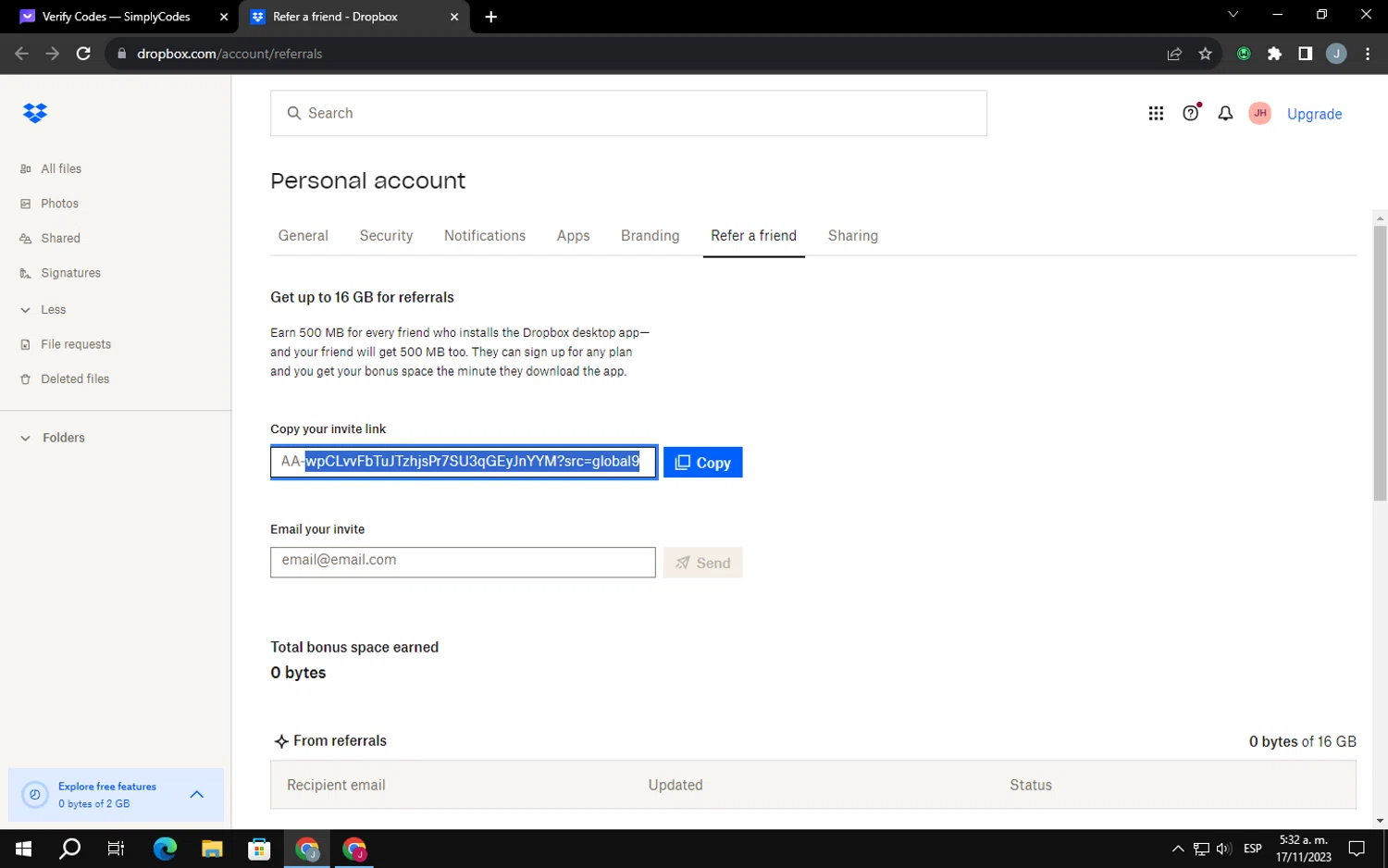Focus the Dropbox Search field
The height and width of the screenshot is (868, 1388).
pyautogui.click(x=628, y=113)
